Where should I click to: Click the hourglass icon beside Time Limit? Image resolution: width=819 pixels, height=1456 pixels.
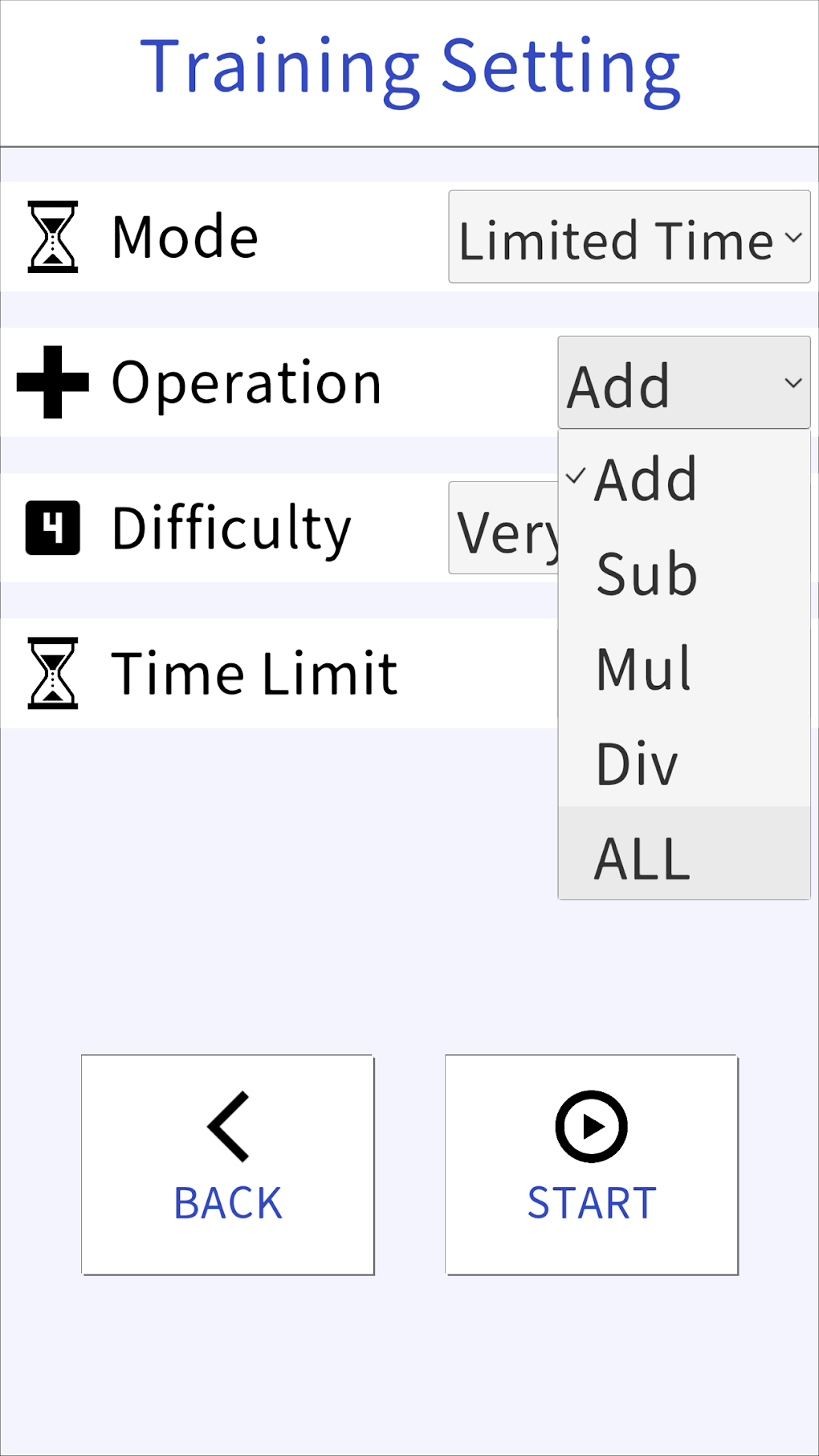tap(53, 673)
